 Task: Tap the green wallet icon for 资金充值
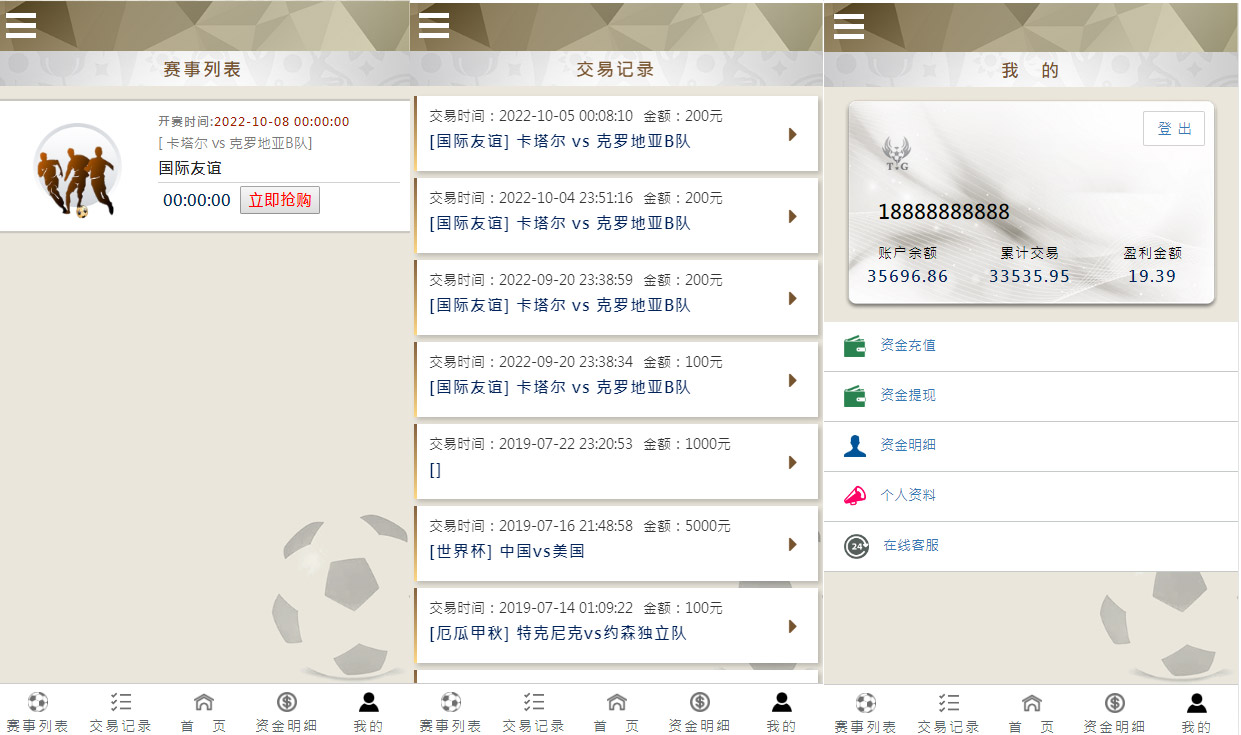(x=855, y=346)
